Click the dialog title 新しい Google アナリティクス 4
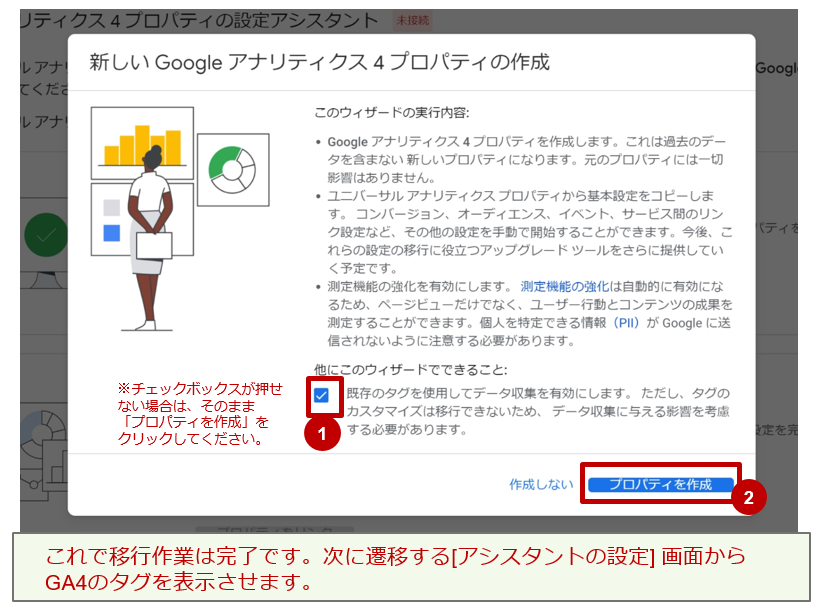The image size is (823, 609). pyautogui.click(x=320, y=62)
